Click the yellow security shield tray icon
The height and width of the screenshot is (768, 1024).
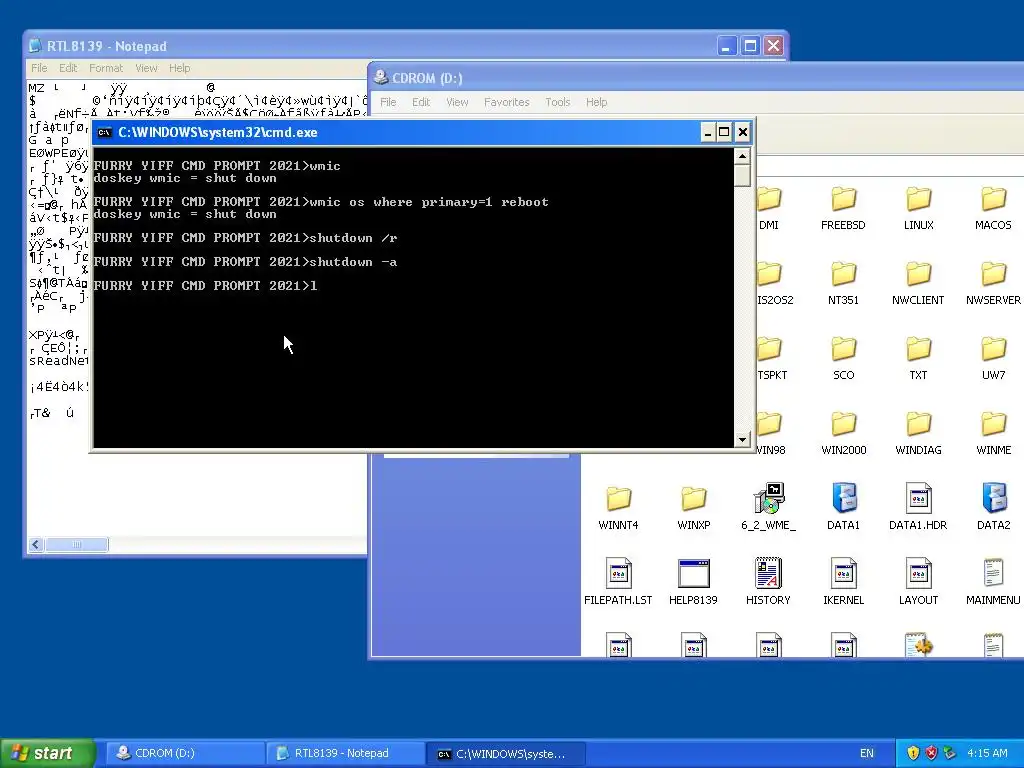[x=913, y=753]
